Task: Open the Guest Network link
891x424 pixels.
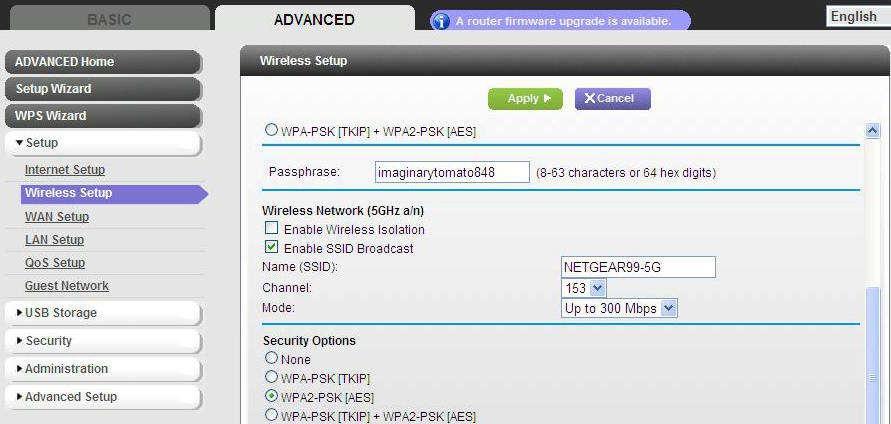Action: click(x=66, y=286)
